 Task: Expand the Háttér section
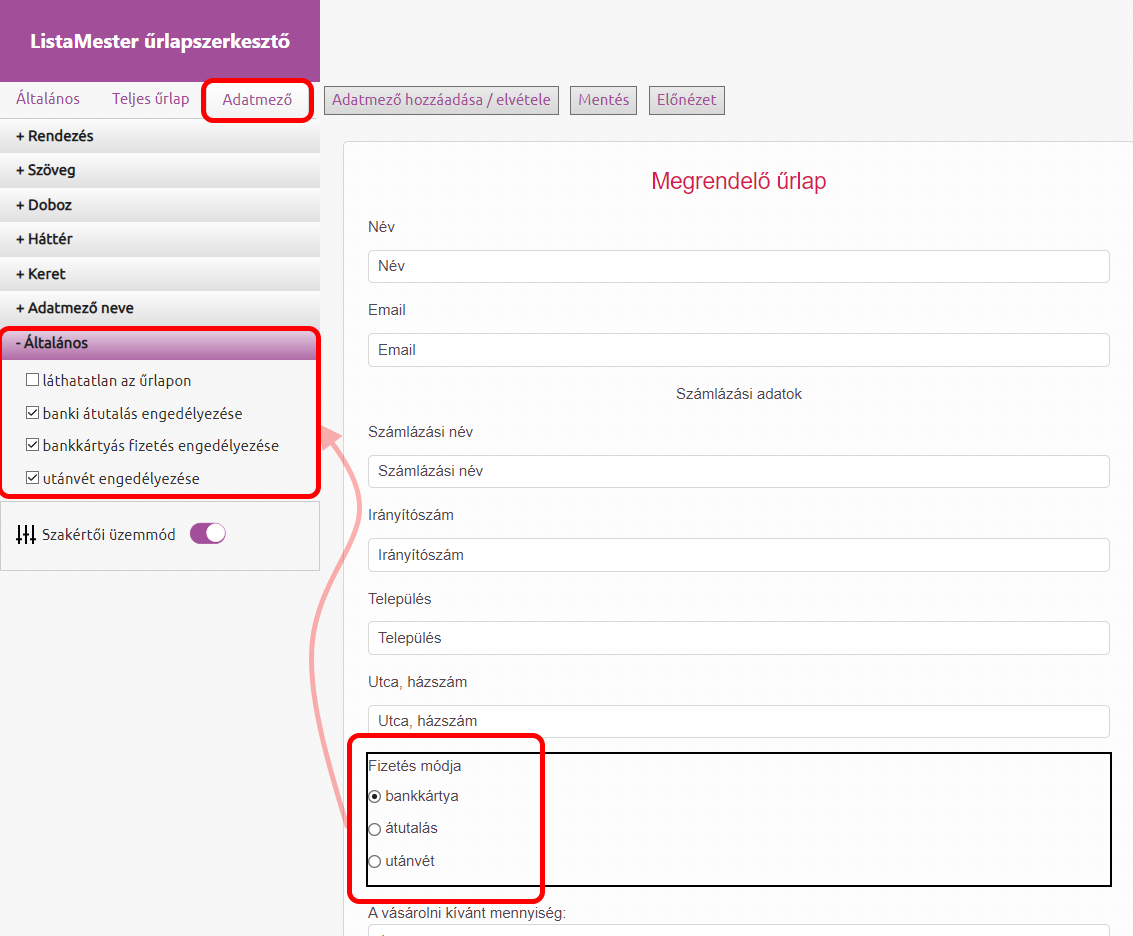pyautogui.click(x=160, y=239)
